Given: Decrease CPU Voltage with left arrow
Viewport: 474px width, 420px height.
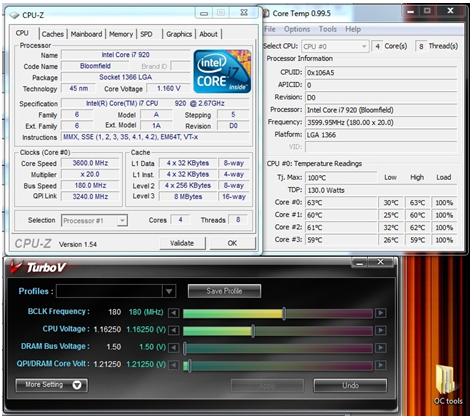Looking at the screenshot, I should pyautogui.click(x=173, y=330).
